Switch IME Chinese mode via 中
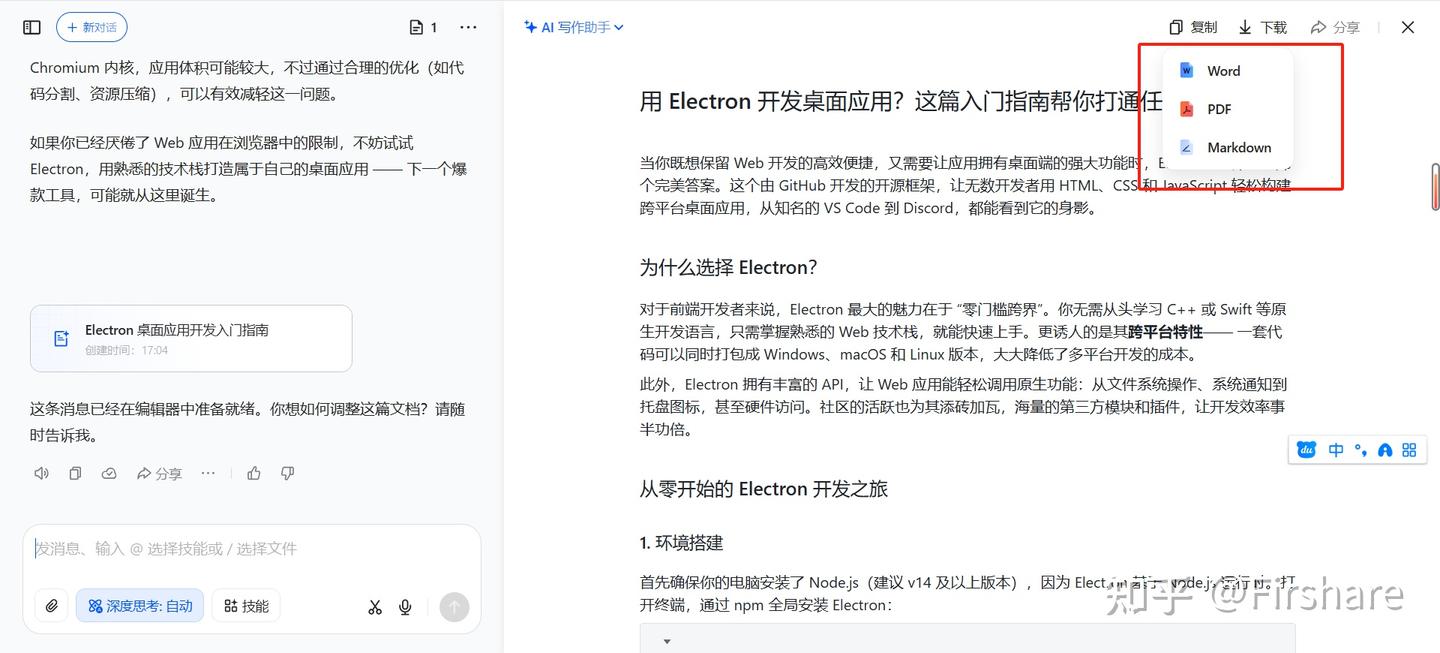Viewport: 1440px width, 653px height. click(x=1336, y=450)
